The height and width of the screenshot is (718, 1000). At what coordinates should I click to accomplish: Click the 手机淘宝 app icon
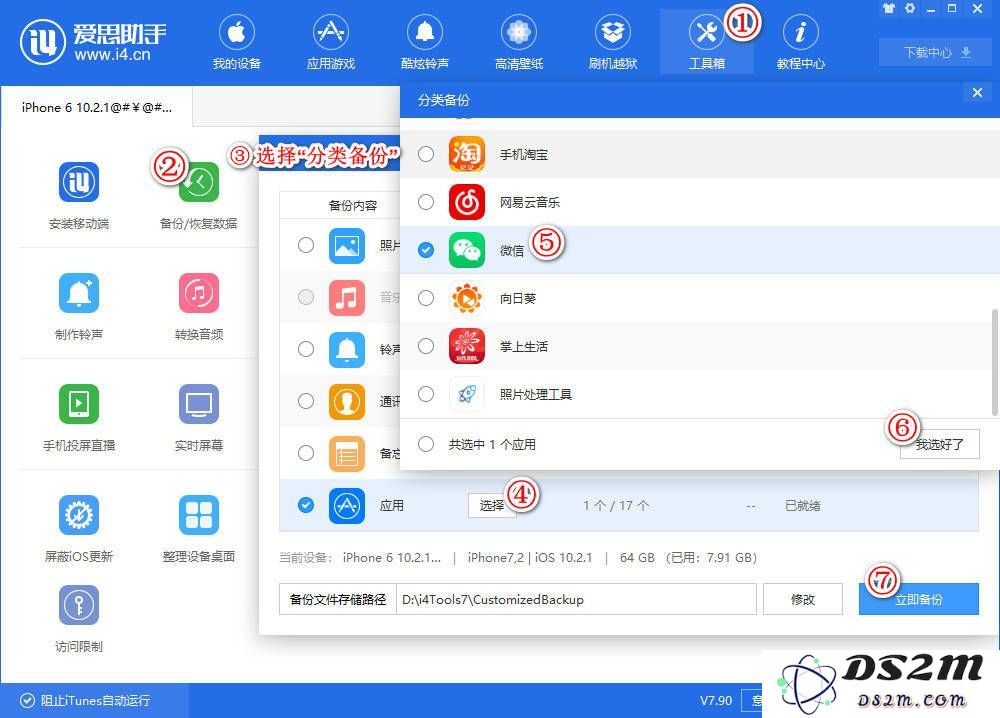point(467,154)
